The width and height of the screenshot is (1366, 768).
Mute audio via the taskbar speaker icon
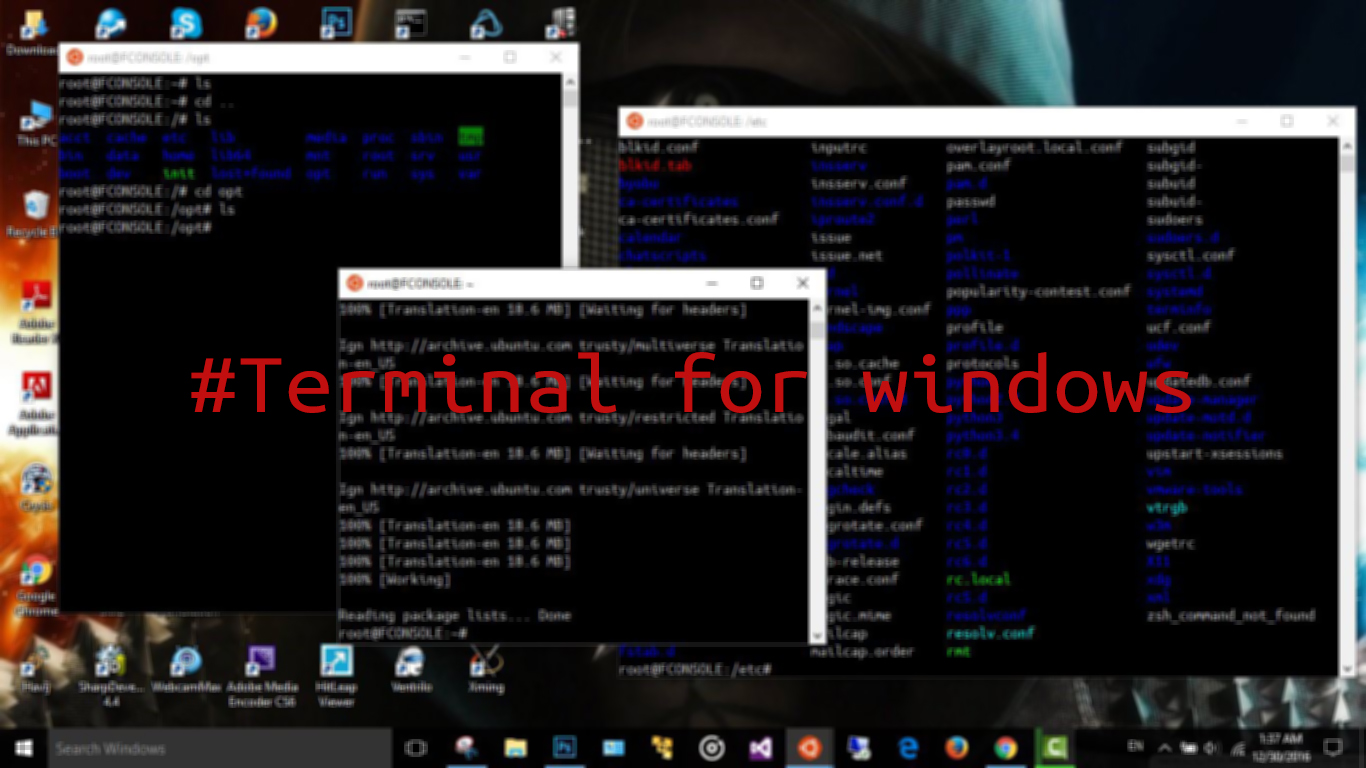tap(1211, 747)
